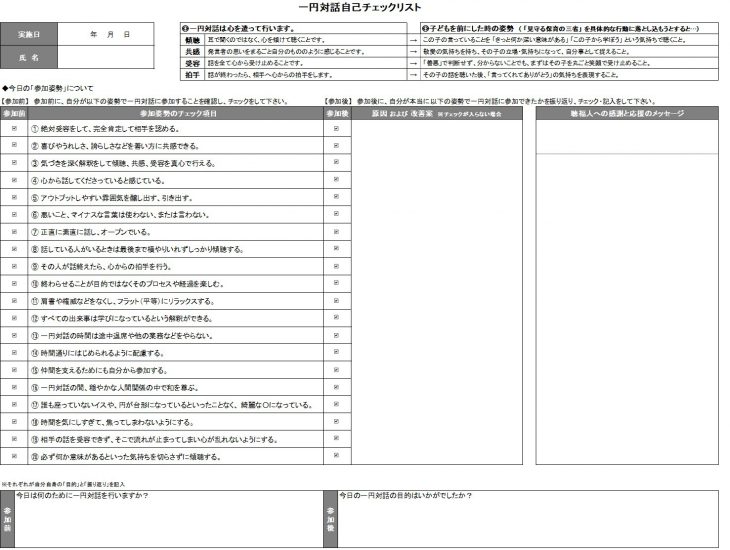Mark 参加前 checkbox for item ⑧ しっかり傾聴する
This screenshot has width=730, height=550.
(x=14, y=249)
